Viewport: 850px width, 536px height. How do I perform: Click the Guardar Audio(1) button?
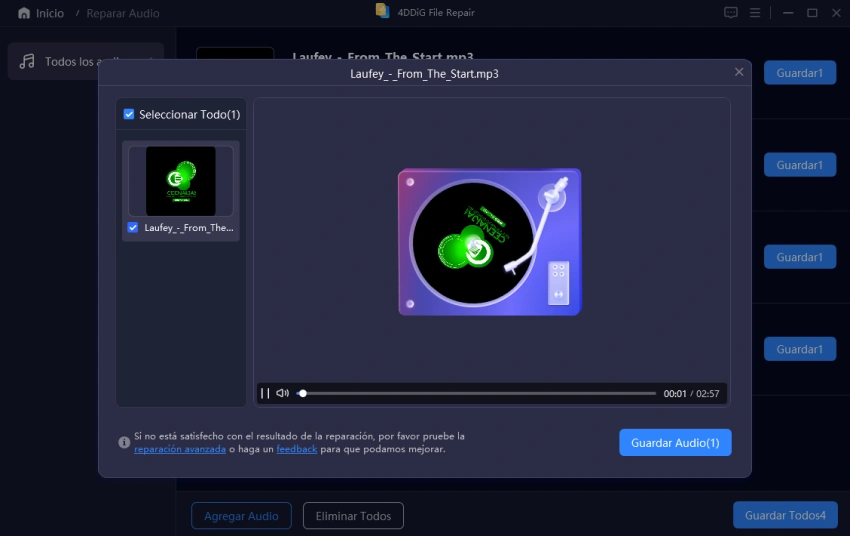point(675,443)
